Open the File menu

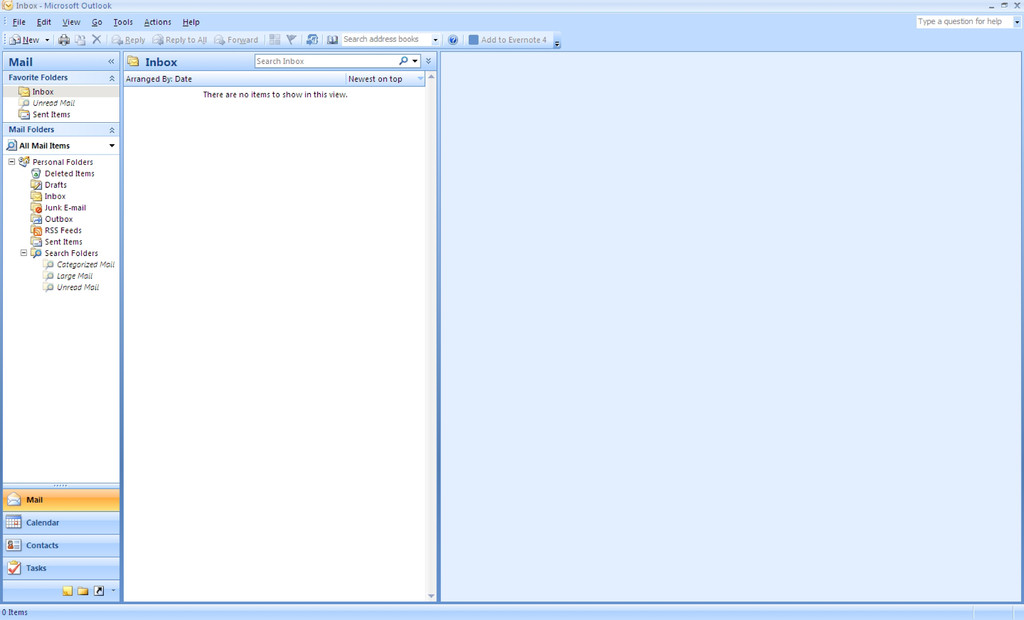coord(19,22)
